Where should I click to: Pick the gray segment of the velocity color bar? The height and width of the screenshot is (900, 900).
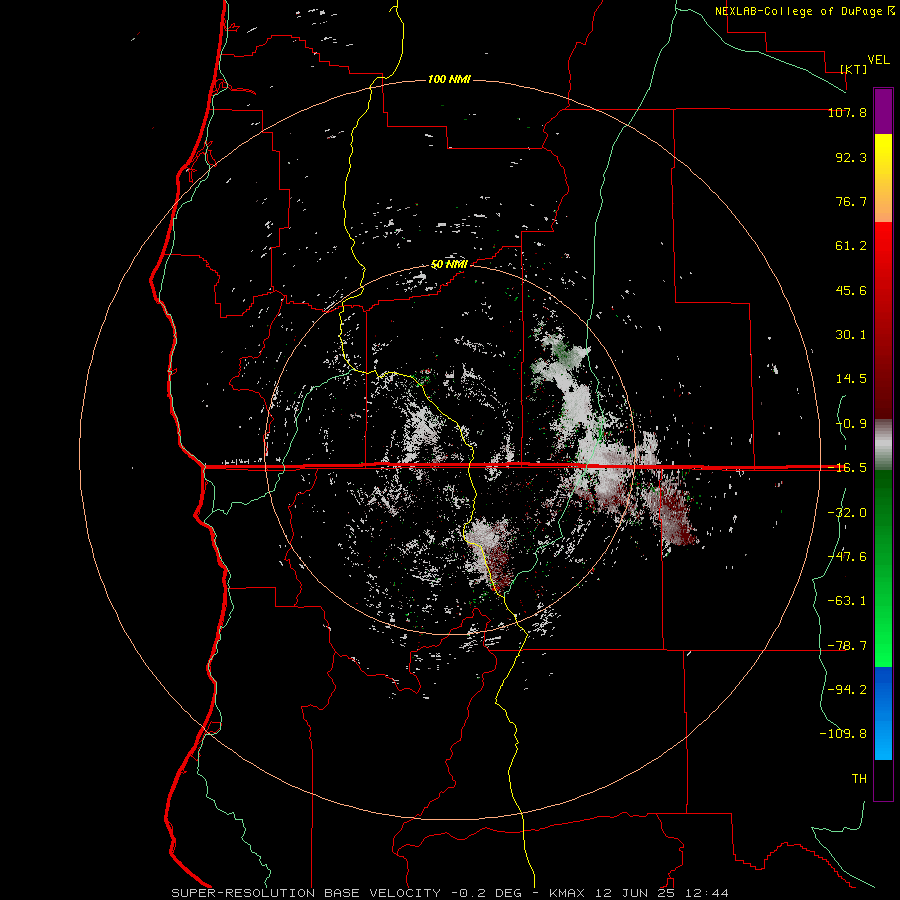point(883,445)
